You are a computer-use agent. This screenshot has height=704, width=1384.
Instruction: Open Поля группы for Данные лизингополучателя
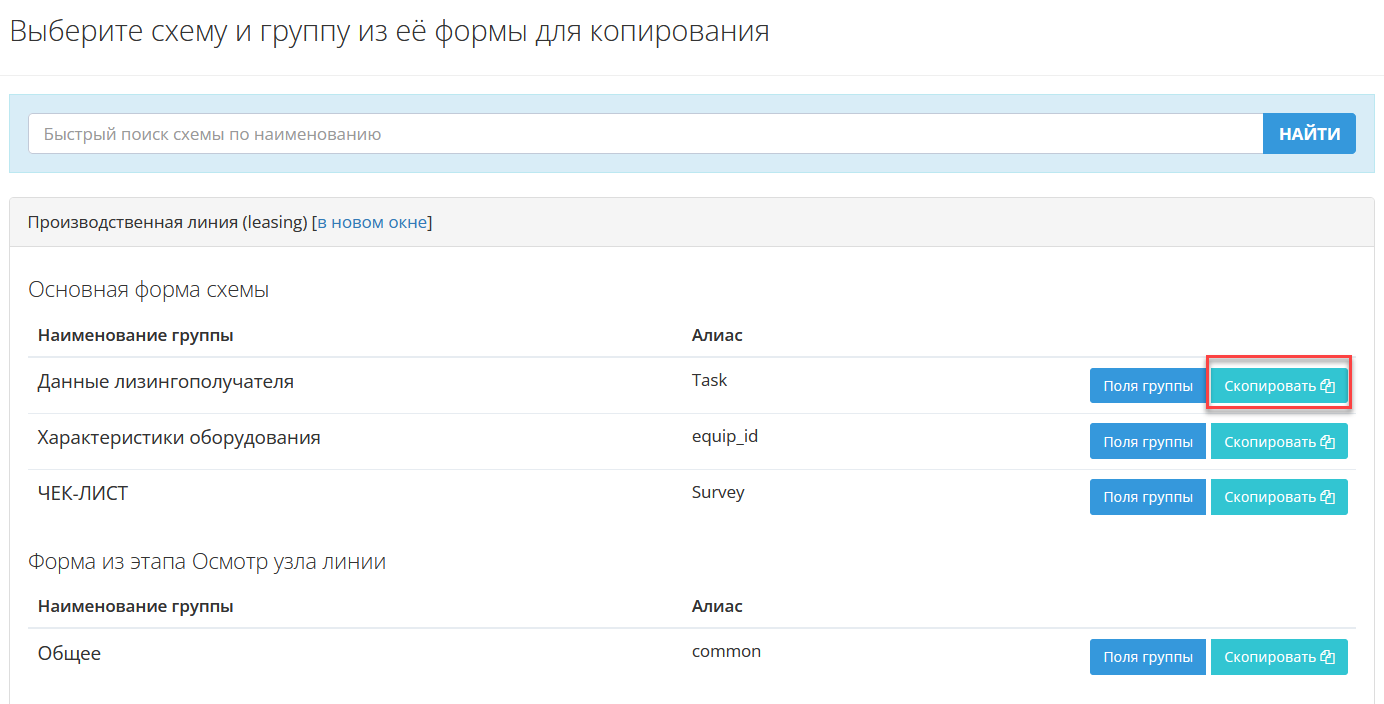[x=1147, y=386]
